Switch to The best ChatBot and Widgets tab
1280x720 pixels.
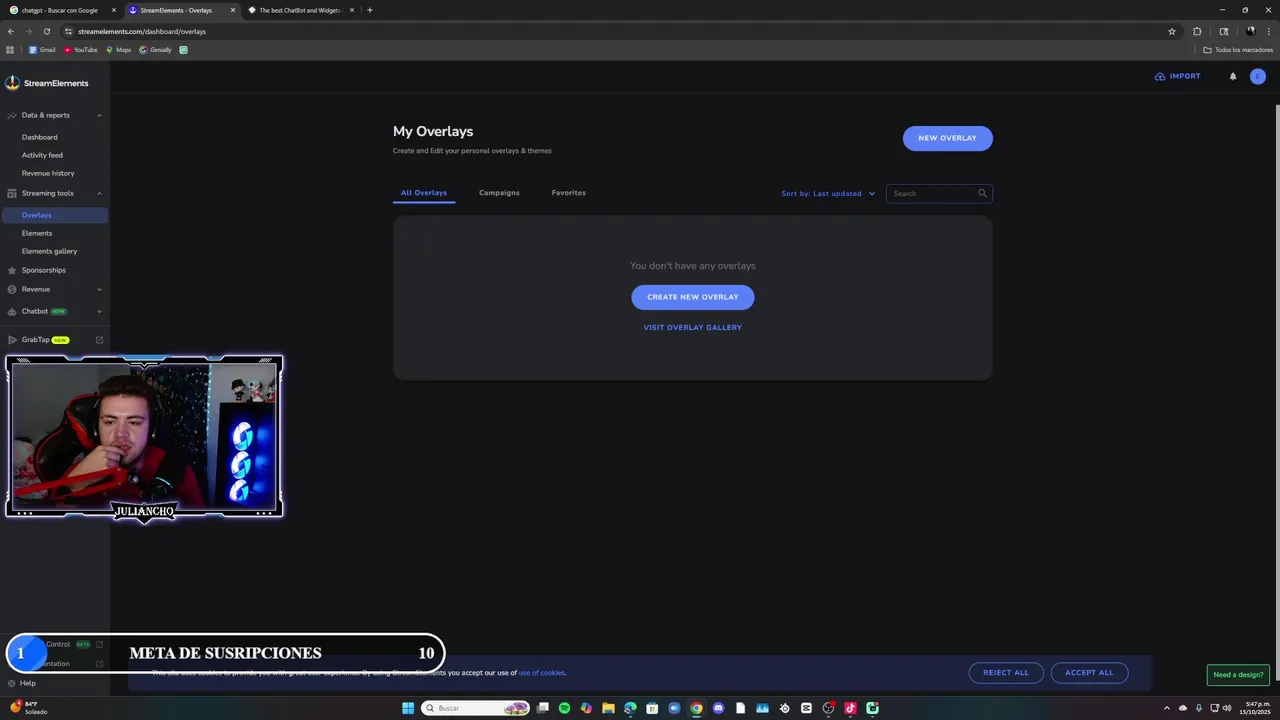300,10
